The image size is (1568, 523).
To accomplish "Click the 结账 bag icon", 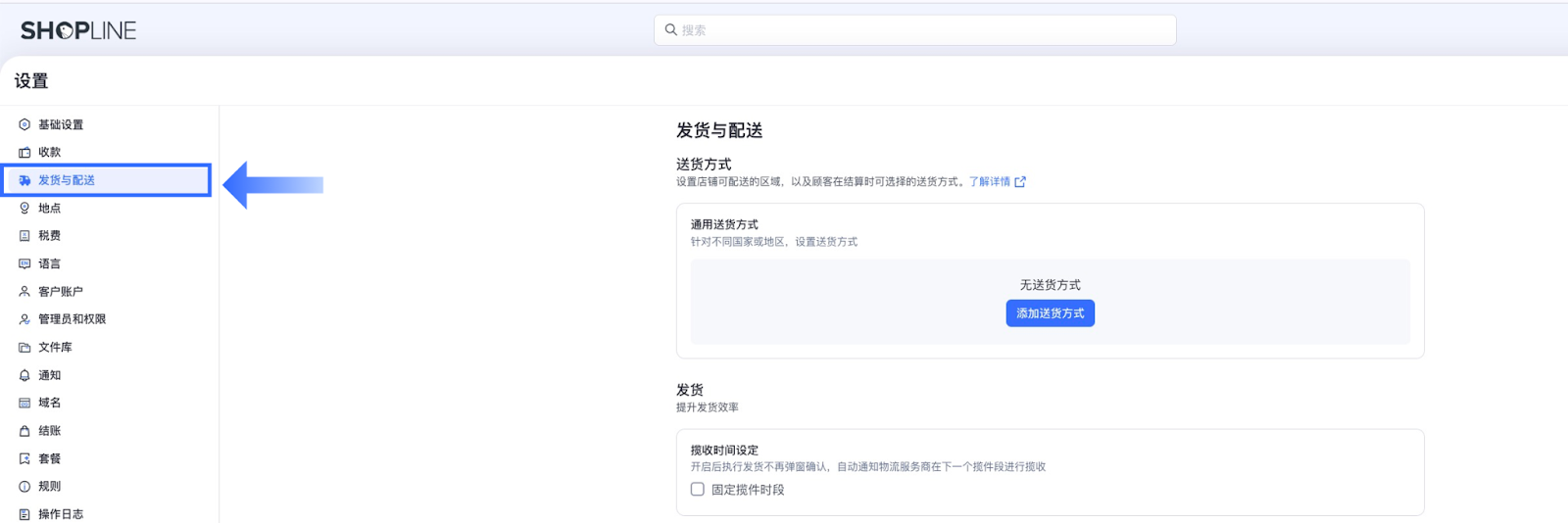I will point(24,431).
